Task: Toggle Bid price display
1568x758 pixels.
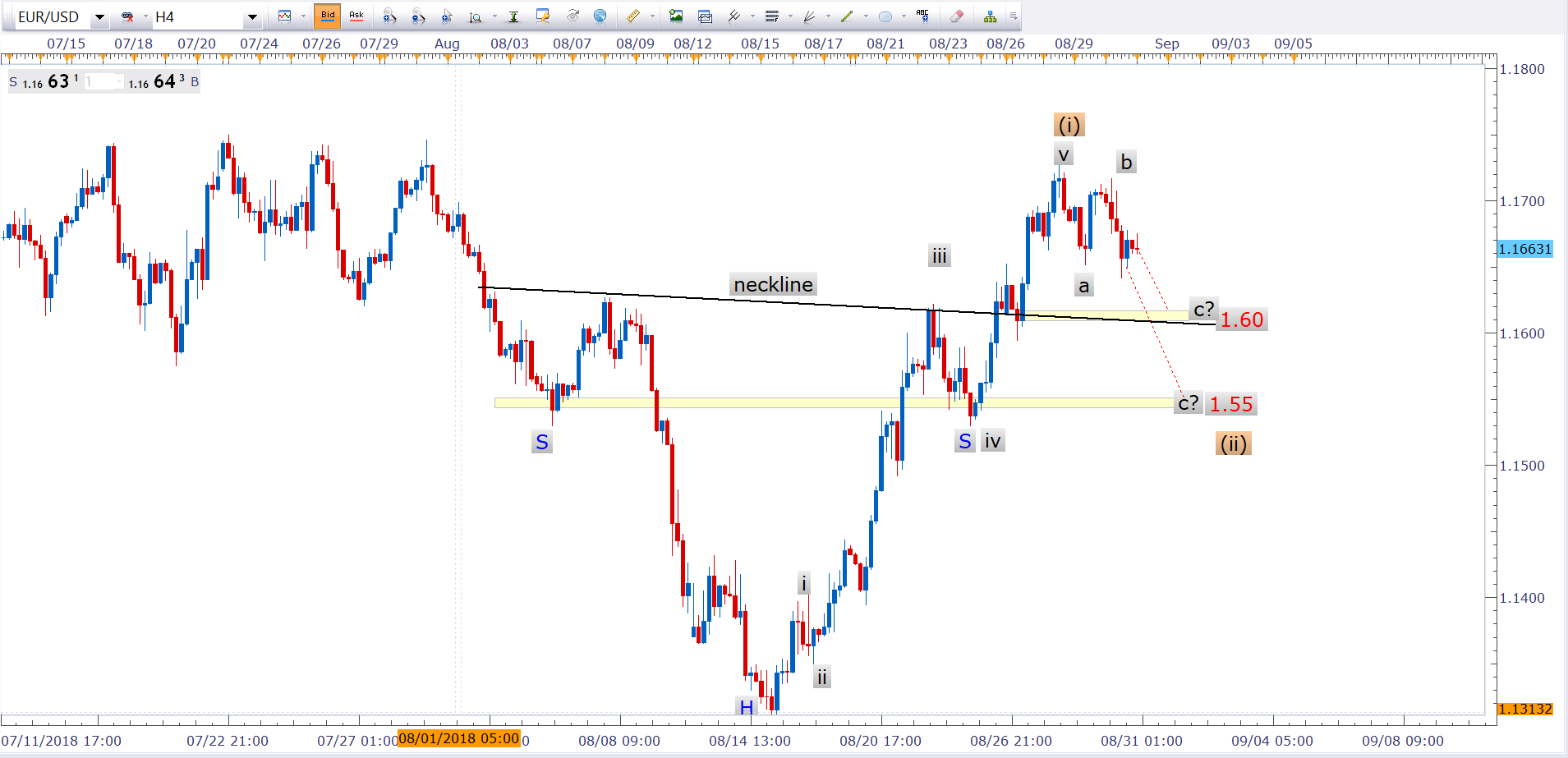Action: [328, 16]
